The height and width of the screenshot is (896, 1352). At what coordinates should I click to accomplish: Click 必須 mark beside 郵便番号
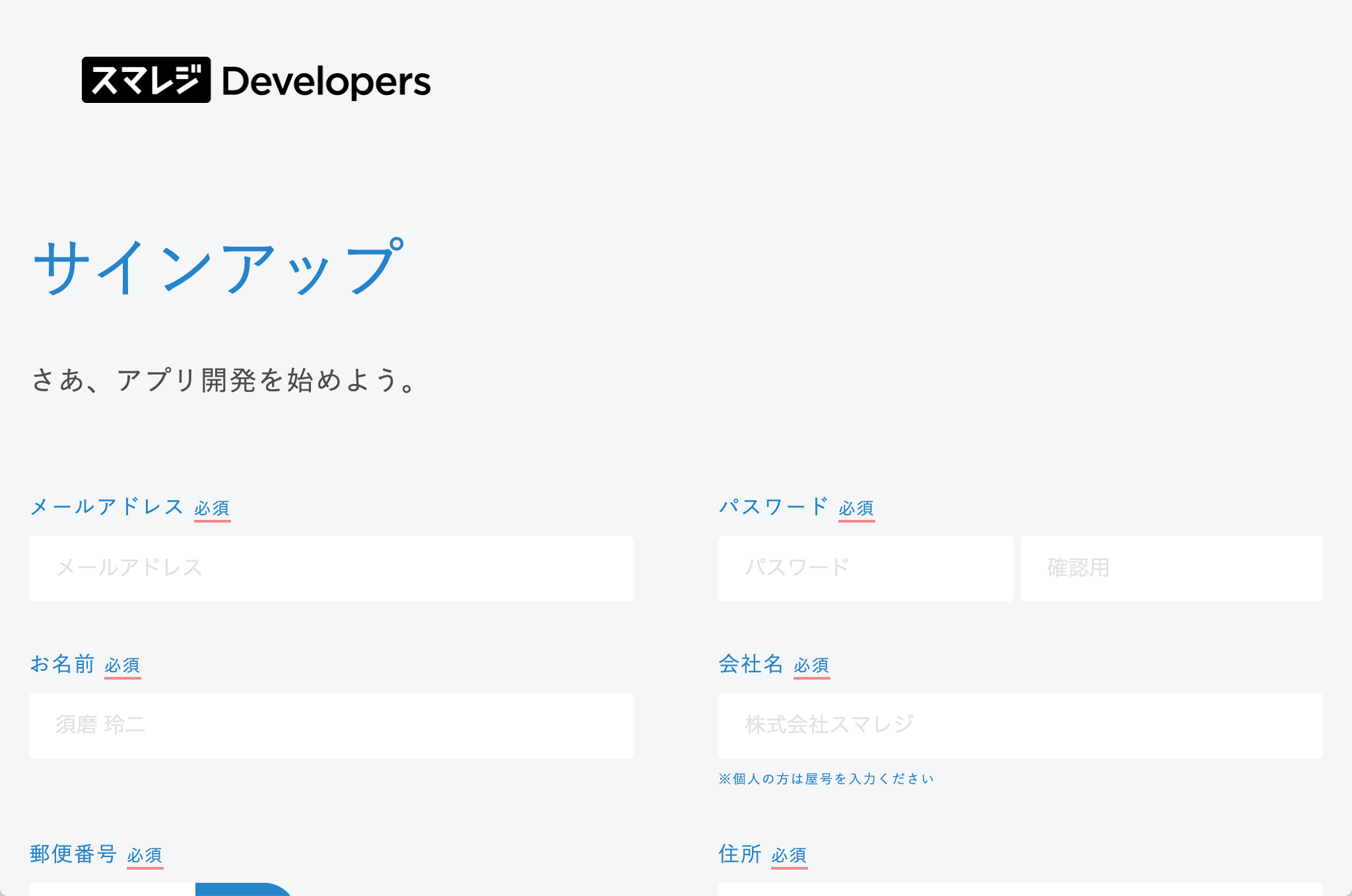pos(145,856)
